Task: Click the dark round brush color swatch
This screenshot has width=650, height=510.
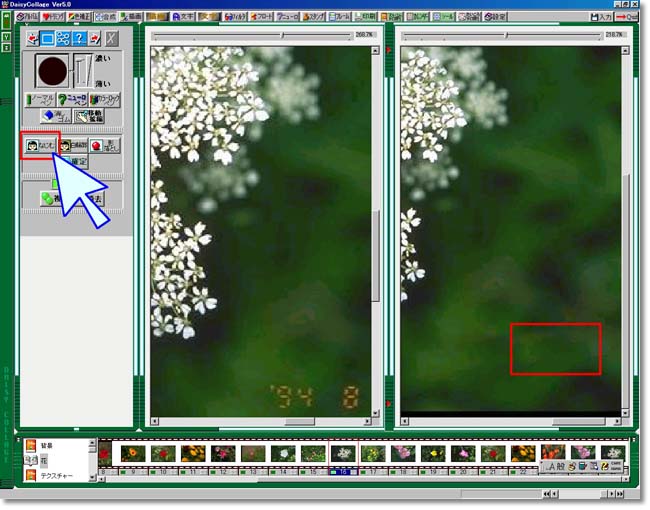Action: [x=53, y=71]
